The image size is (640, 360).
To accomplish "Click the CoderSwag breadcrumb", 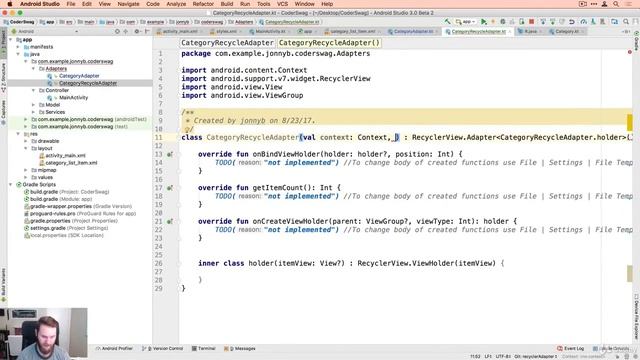I will pyautogui.click(x=19, y=22).
